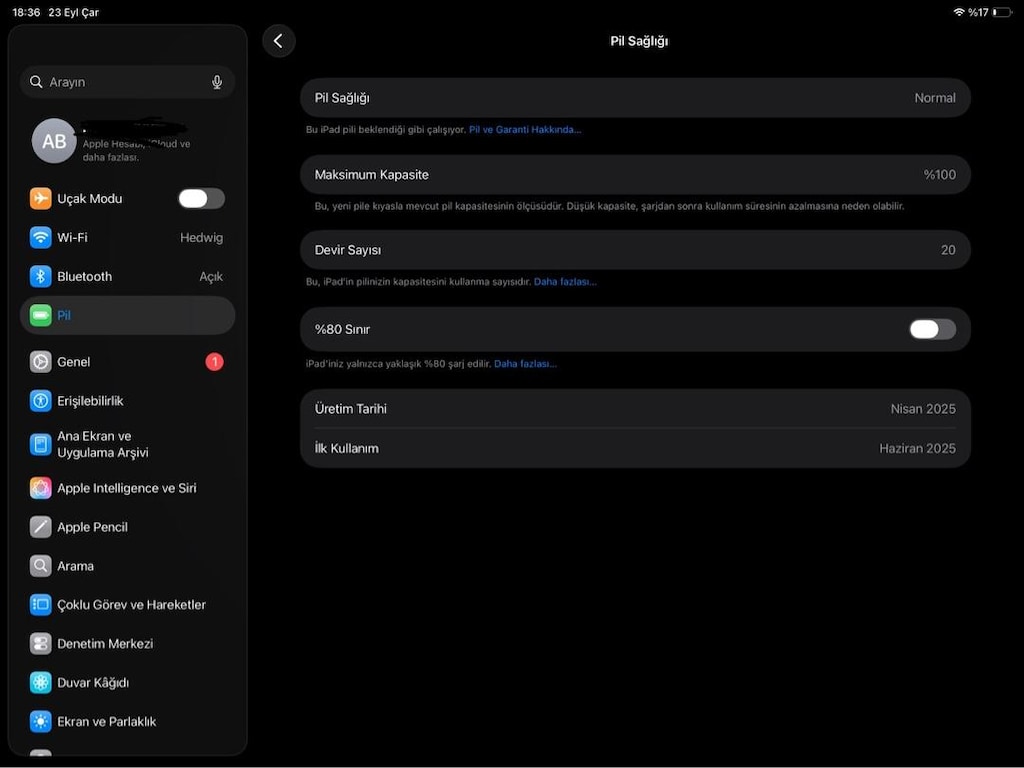Tap the Denetim Merkezi icon
1024x768 pixels.
(40, 644)
